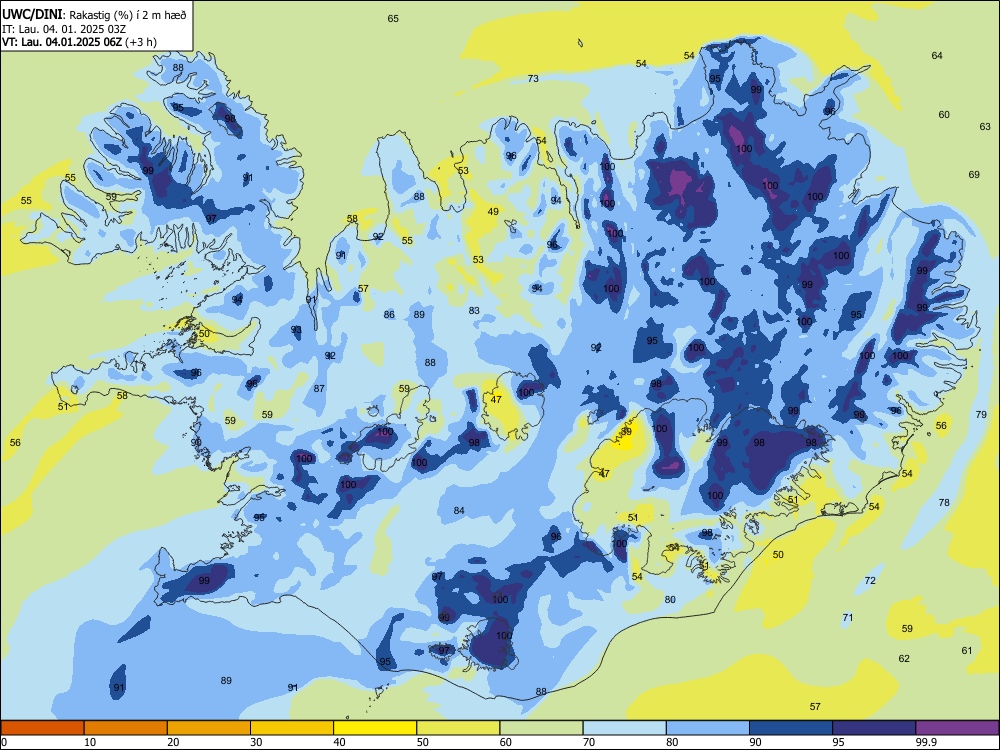
Task: Click the '84' humidity value on the map
Action: click(459, 510)
